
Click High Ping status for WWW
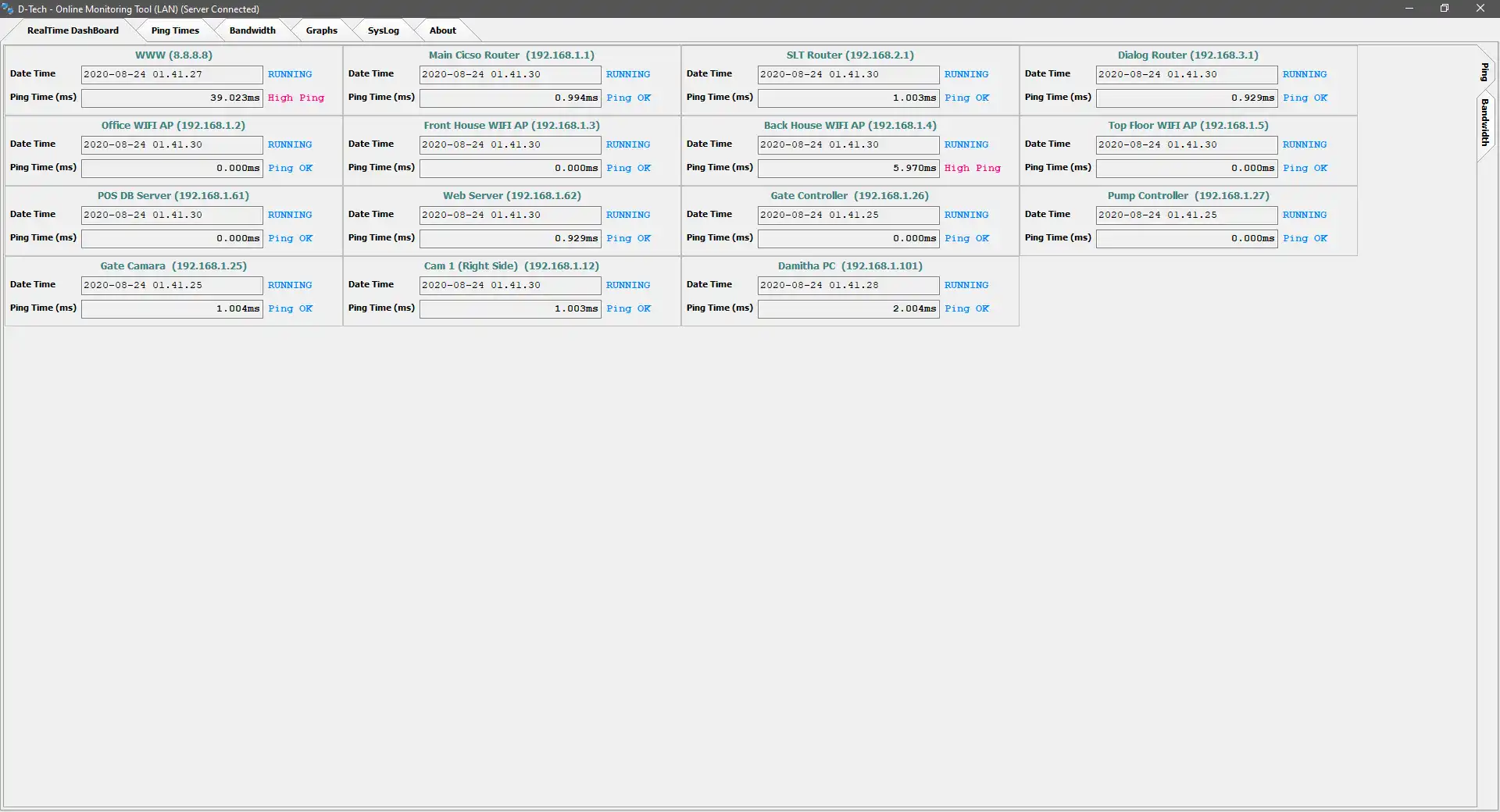tap(296, 98)
